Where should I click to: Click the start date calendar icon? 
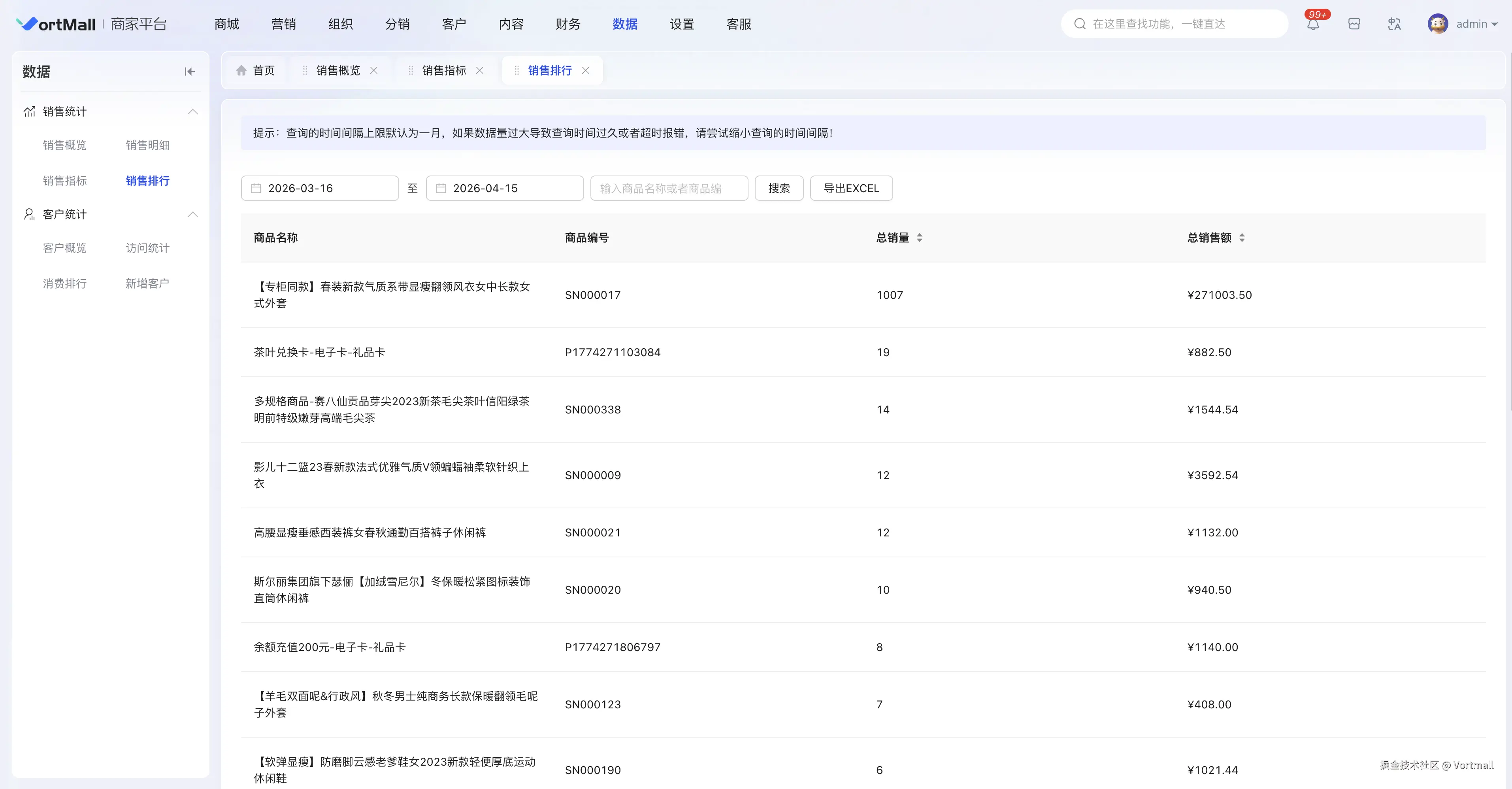click(x=256, y=189)
